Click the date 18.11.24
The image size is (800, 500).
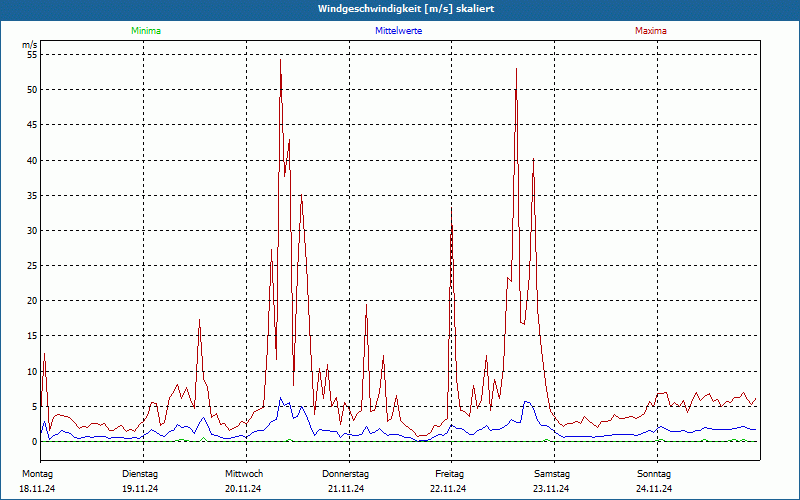[37, 489]
